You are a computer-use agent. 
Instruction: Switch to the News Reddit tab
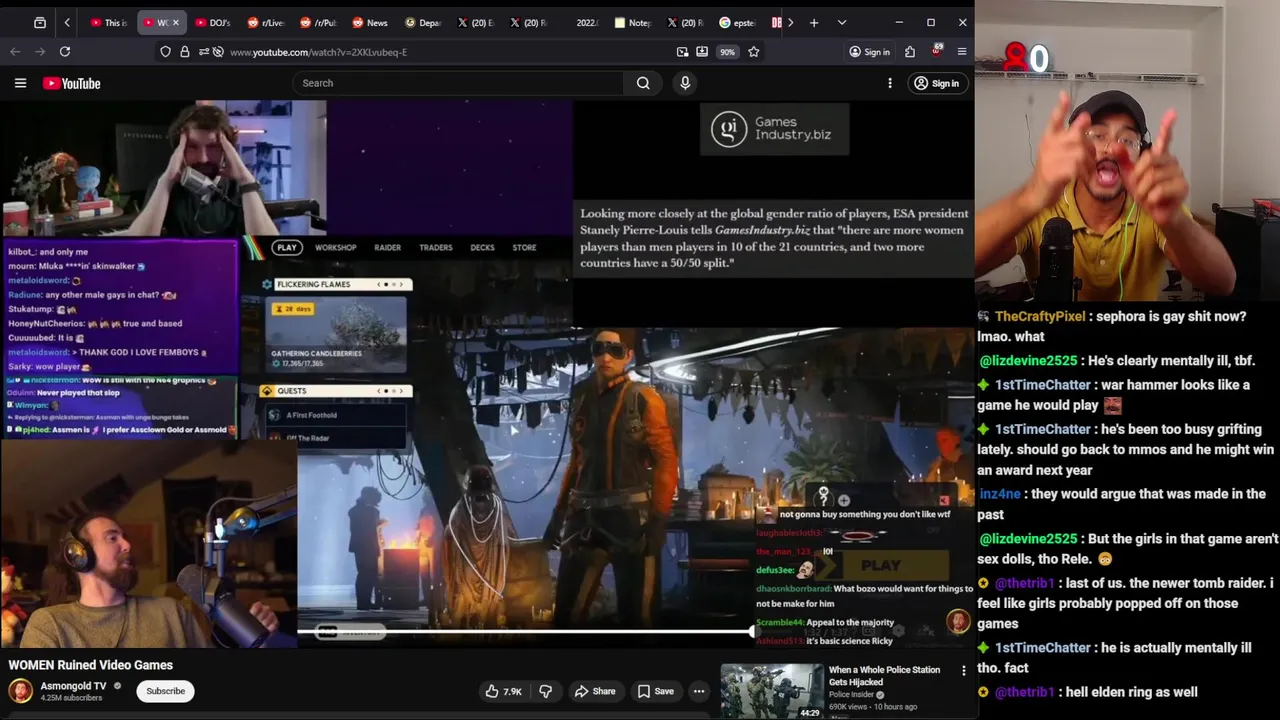[x=370, y=22]
